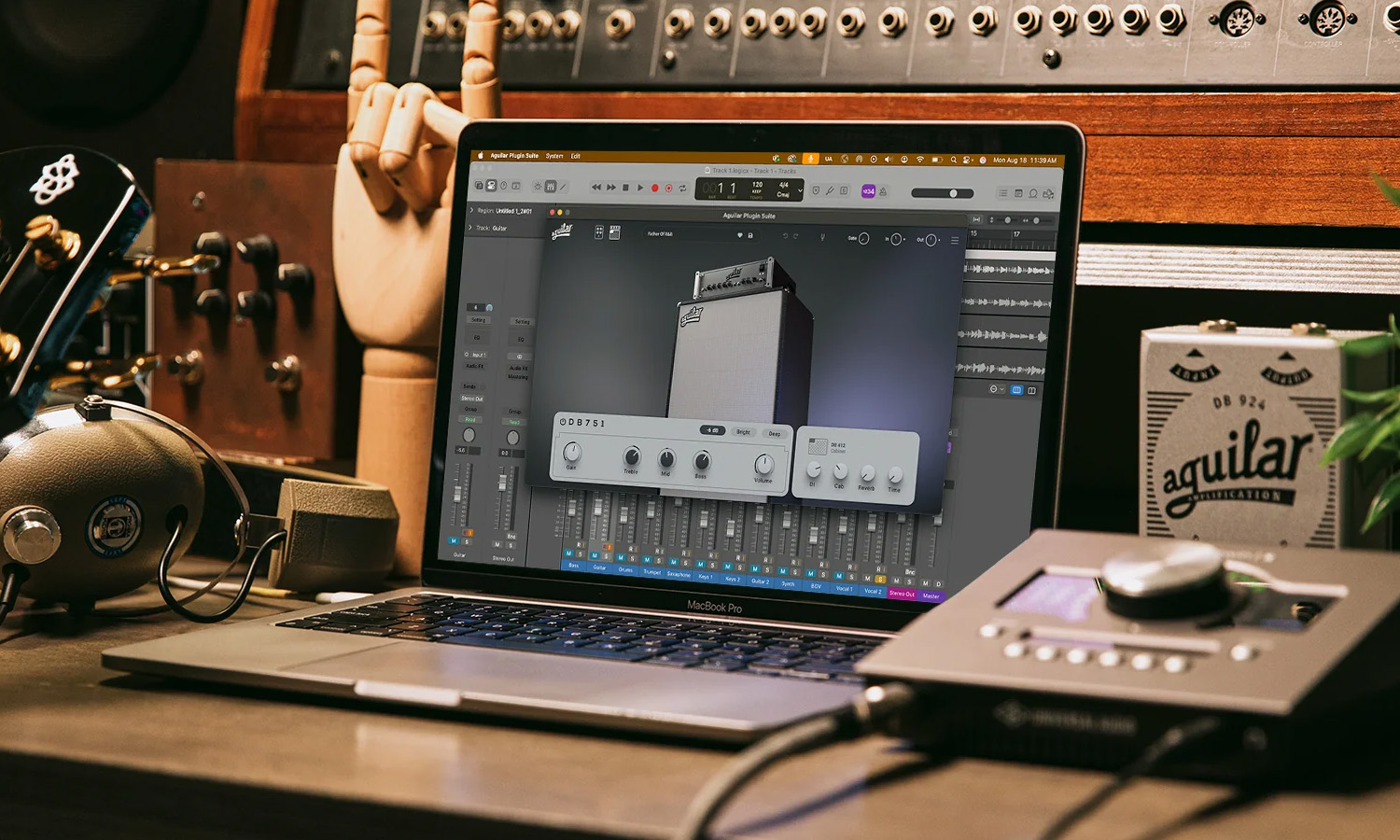Screen dimensions: 1400x840
Task: Open the Library panel in the toolbar
Action: click(x=479, y=186)
